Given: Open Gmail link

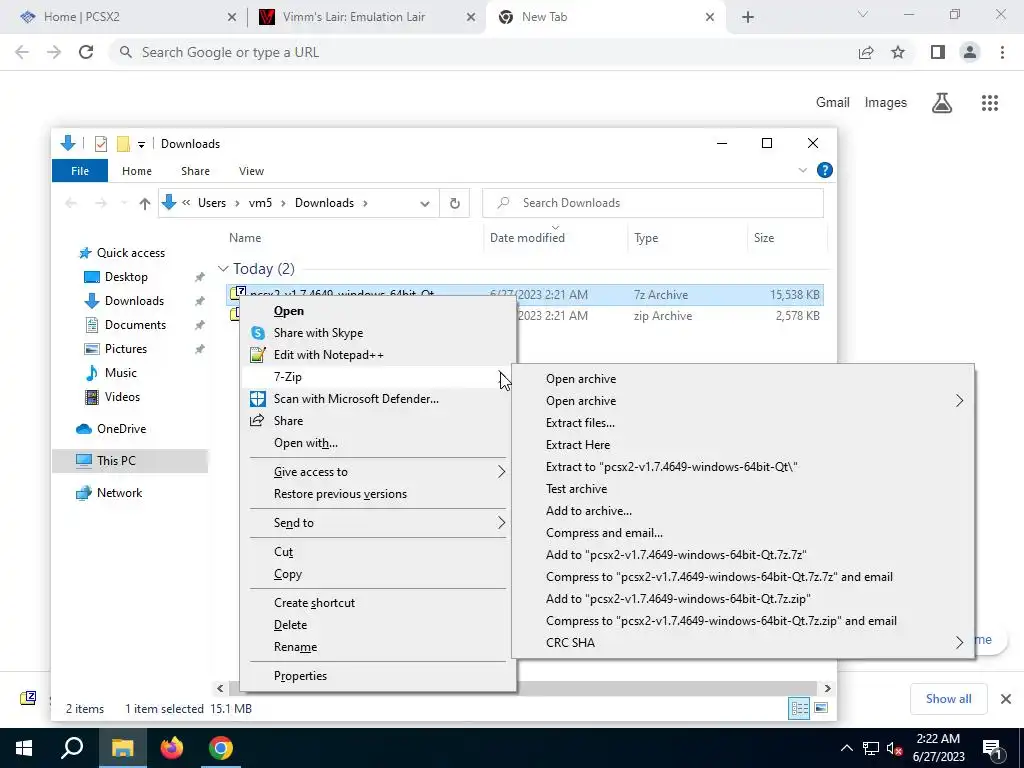Looking at the screenshot, I should coord(833,103).
